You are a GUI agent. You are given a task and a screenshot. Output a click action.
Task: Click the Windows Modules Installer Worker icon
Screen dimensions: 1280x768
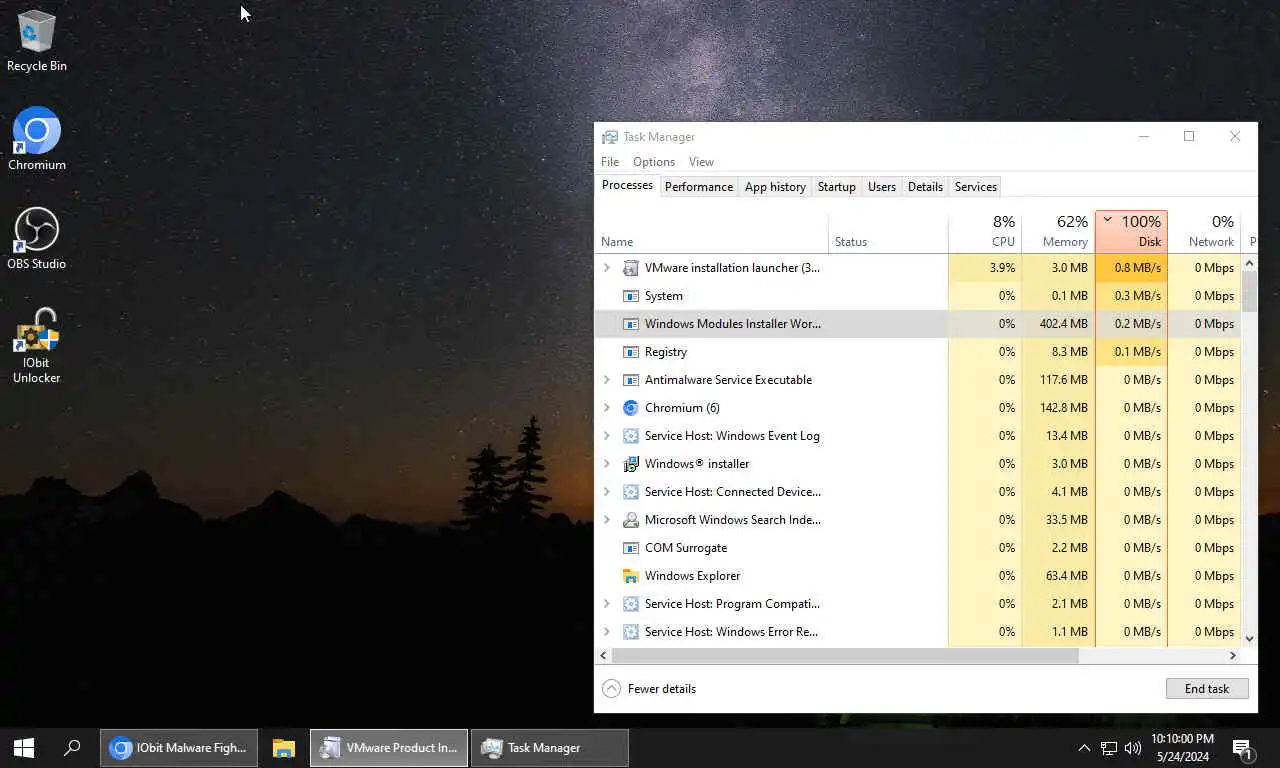click(630, 324)
